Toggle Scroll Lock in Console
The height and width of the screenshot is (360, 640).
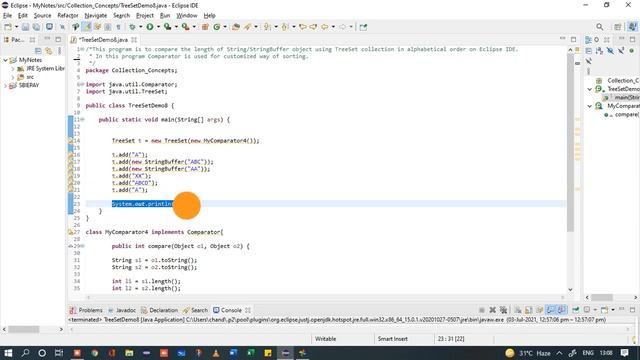click(529, 310)
